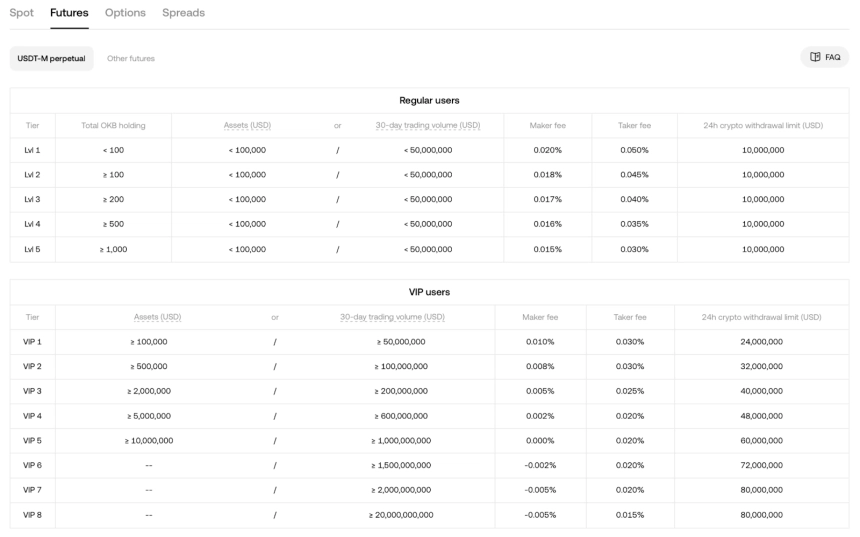Select the Futures tab
860x537 pixels.
69,13
